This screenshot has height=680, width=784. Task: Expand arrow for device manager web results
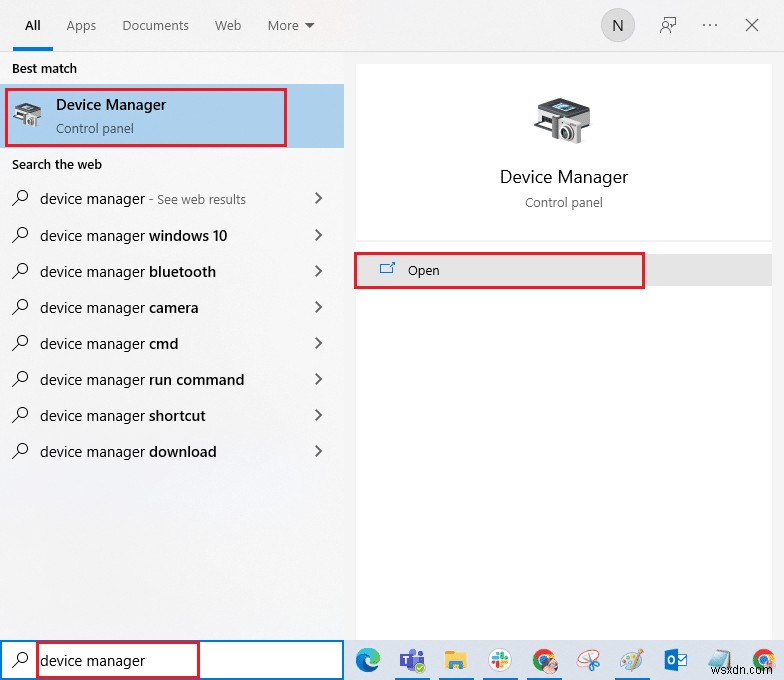[x=318, y=198]
